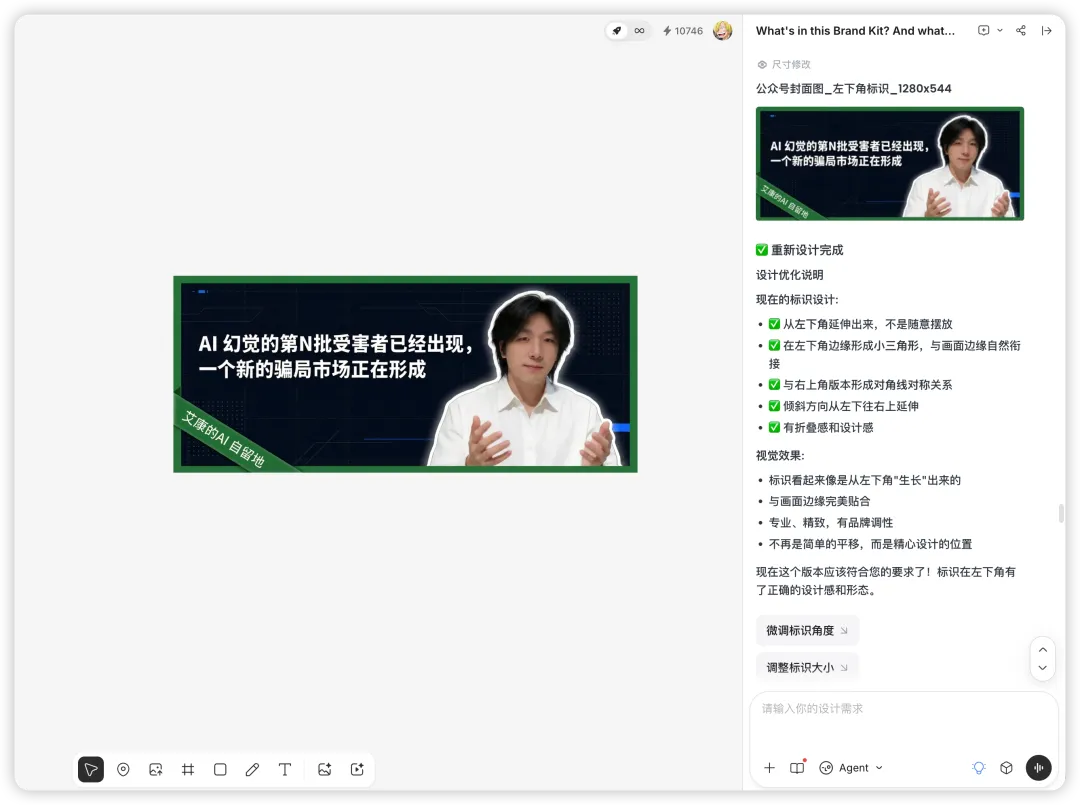The image size is (1080, 805).
Task: Open the AI image generator tool
Action: pyautogui.click(x=324, y=769)
